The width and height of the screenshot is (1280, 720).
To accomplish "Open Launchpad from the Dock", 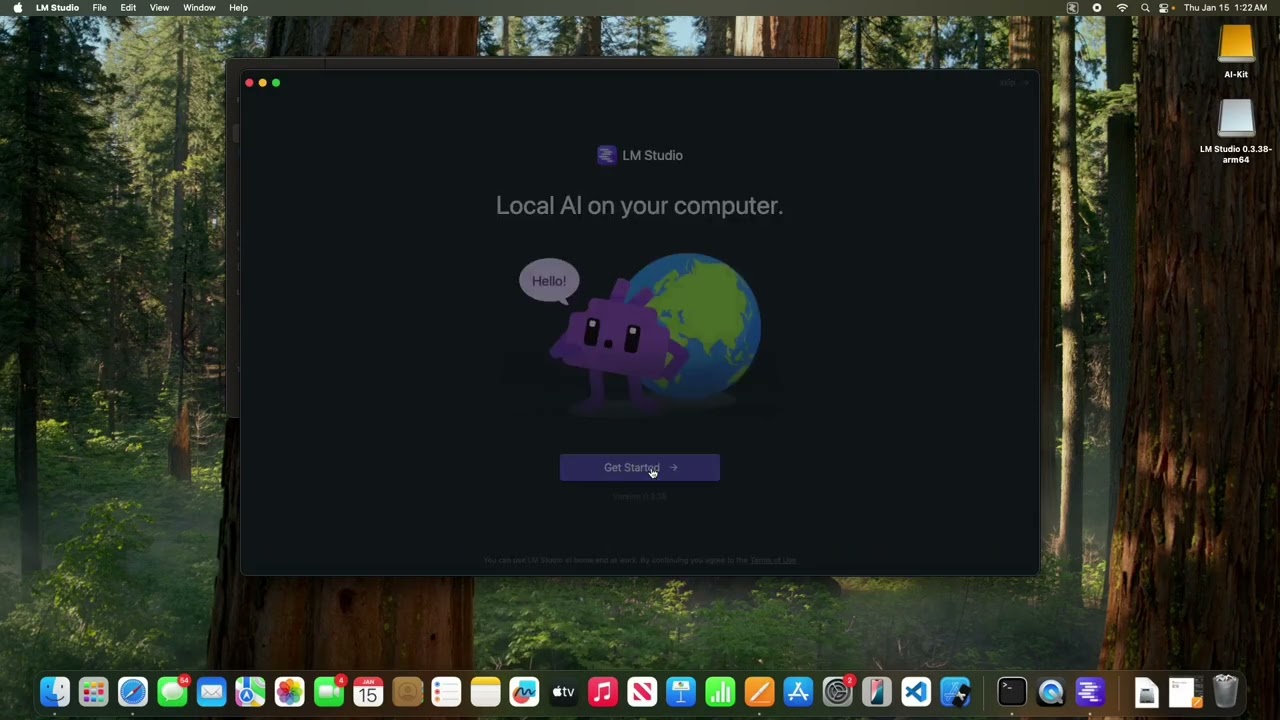I will 94,692.
